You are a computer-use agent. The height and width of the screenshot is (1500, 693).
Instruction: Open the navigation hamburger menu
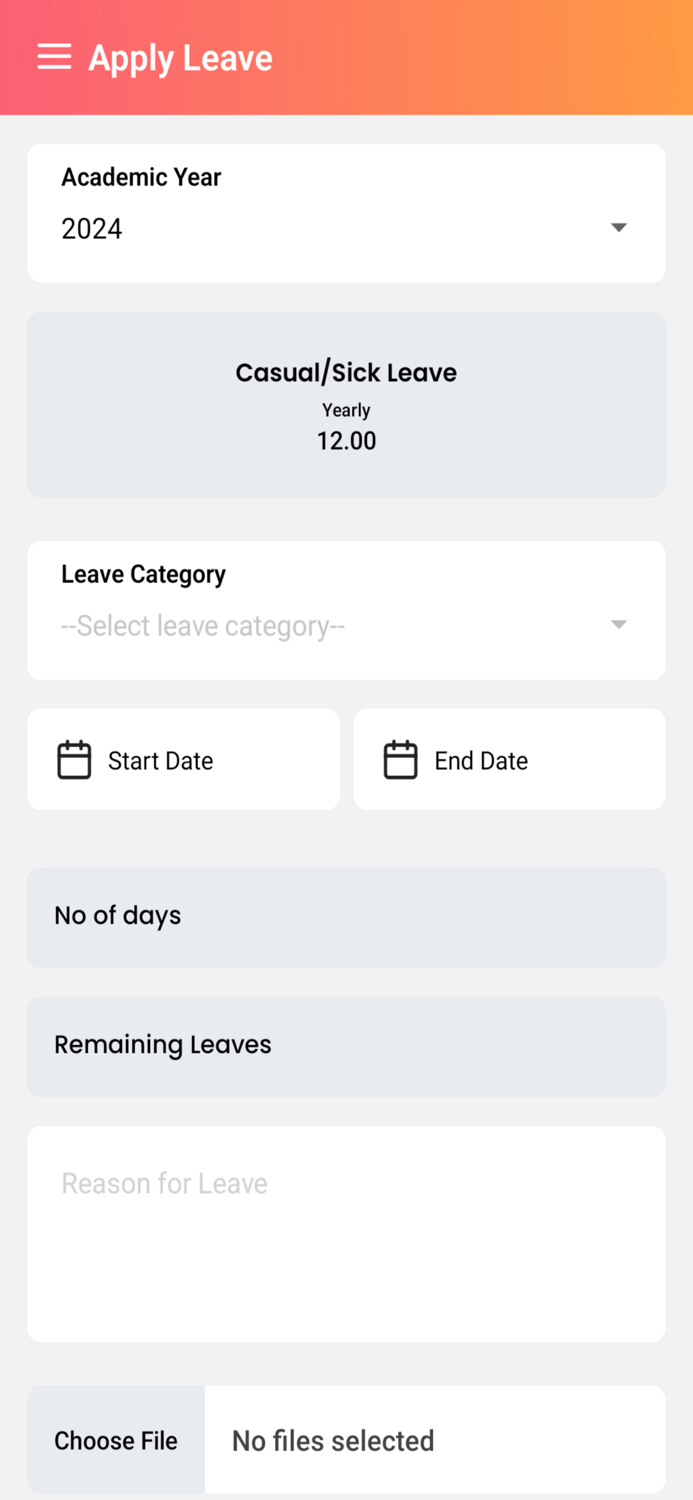coord(54,57)
